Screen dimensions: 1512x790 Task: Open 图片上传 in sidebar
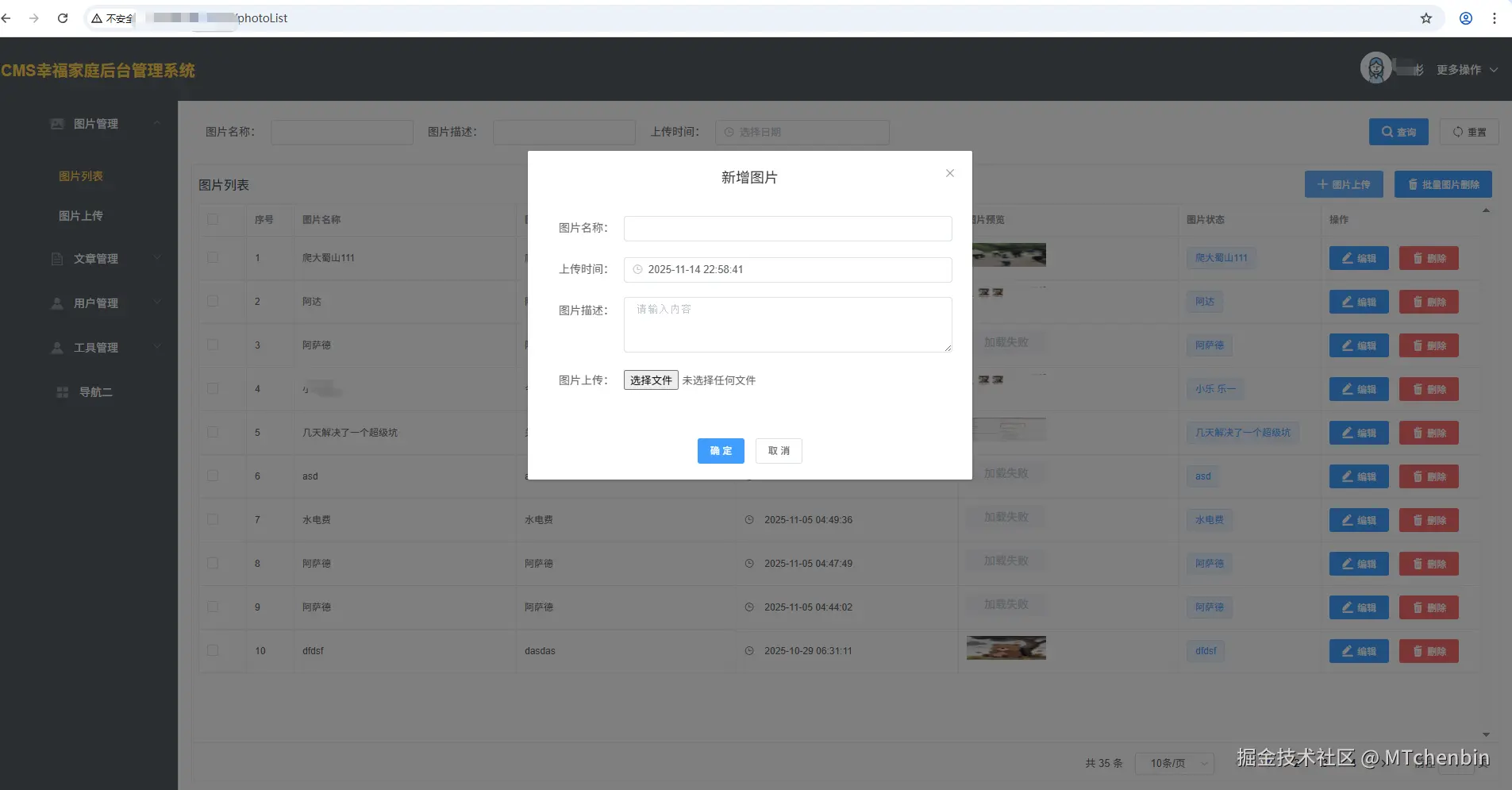[81, 216]
